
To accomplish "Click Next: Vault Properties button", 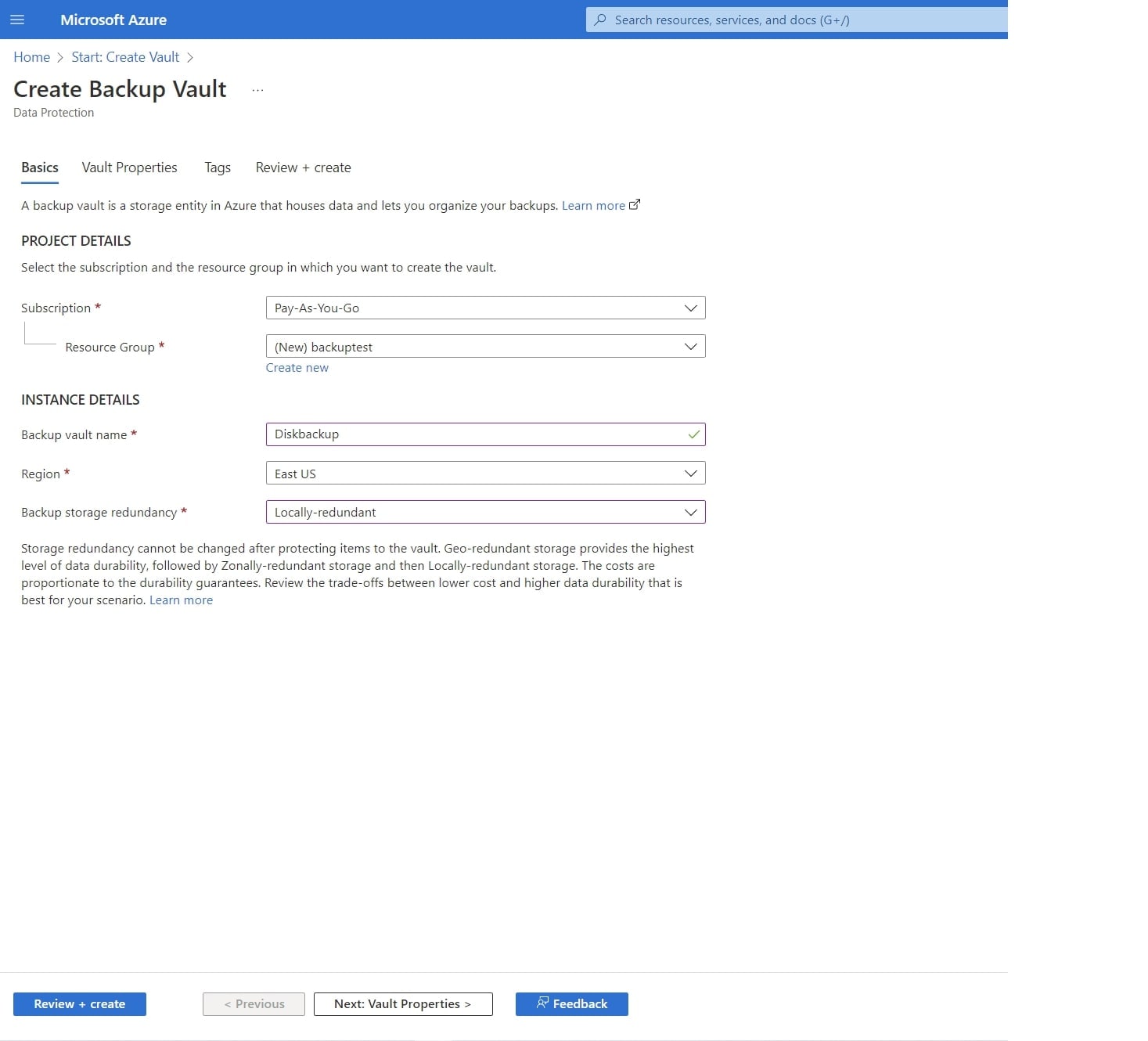I will (x=403, y=1003).
